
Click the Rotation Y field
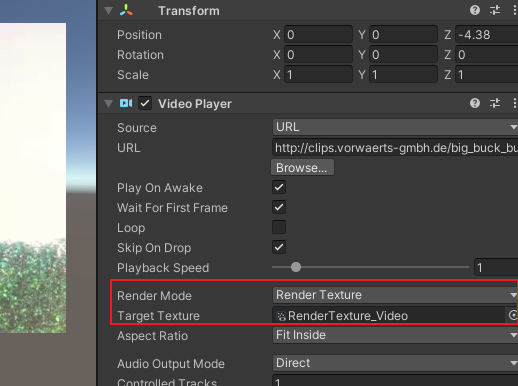pos(403,54)
